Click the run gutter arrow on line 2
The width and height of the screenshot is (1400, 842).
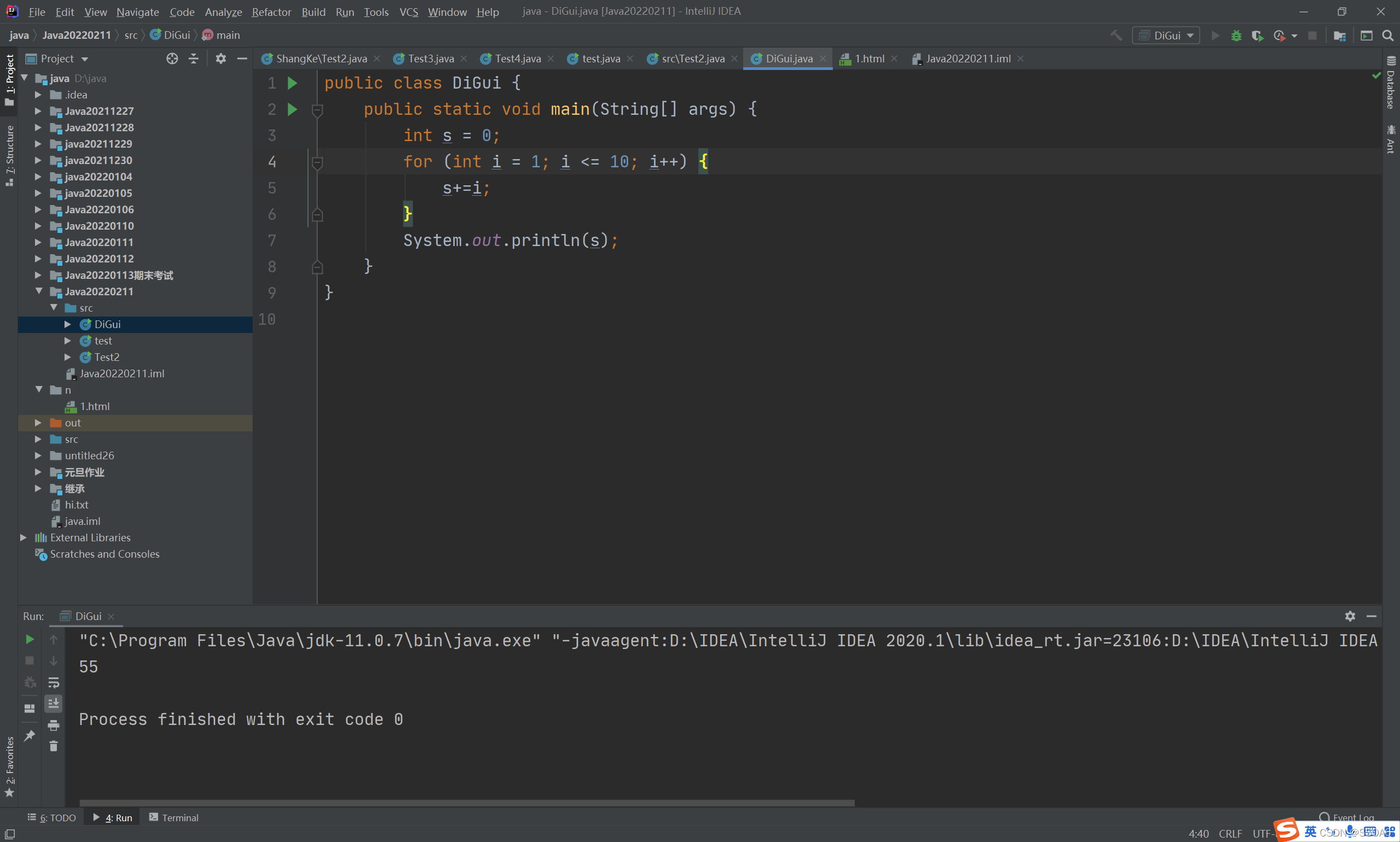pyautogui.click(x=292, y=109)
